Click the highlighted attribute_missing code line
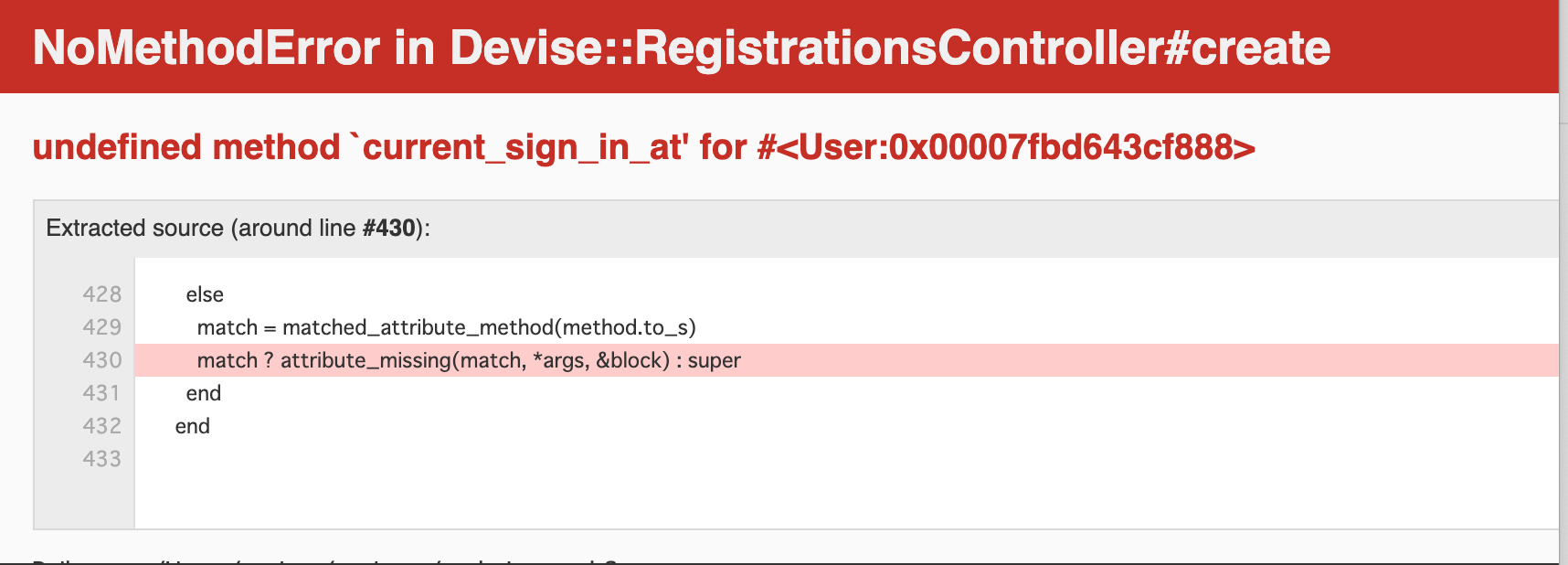The width and height of the screenshot is (1568, 565). [x=846, y=360]
